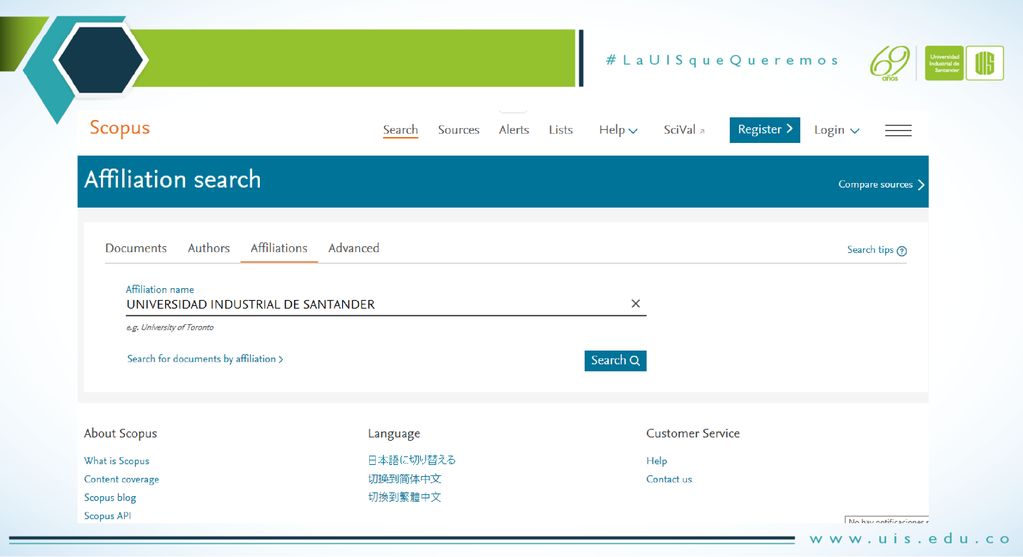1023x557 pixels.
Task: Open the Content coverage link
Action: coord(121,479)
